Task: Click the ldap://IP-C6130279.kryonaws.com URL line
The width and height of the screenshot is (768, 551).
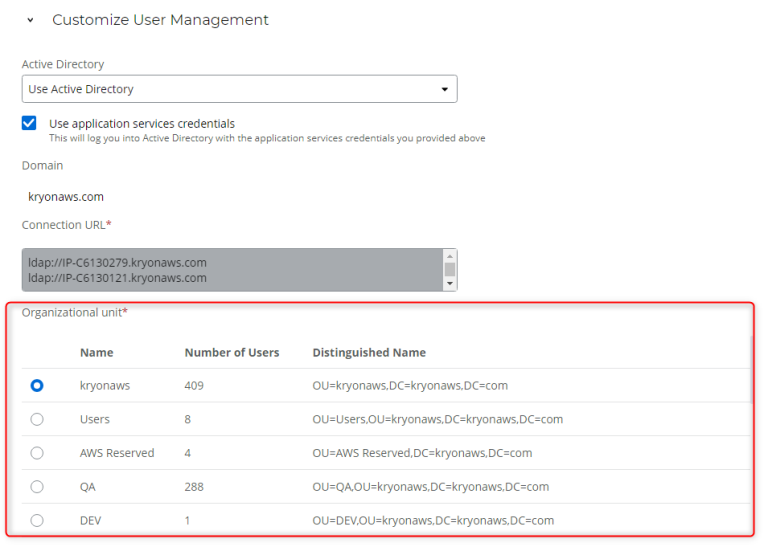Action: tap(117, 263)
